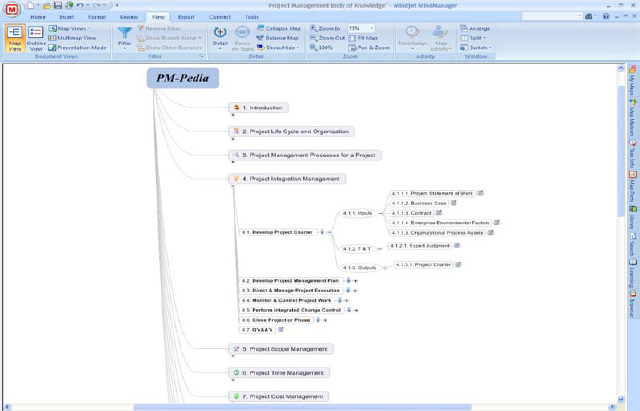The image size is (640, 411).
Task: Select topic 1. Introduction
Action: 258,108
